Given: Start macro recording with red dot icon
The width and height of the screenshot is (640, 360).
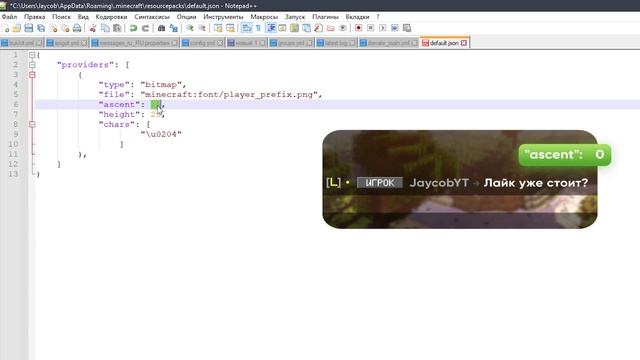Looking at the screenshot, I should 358,28.
